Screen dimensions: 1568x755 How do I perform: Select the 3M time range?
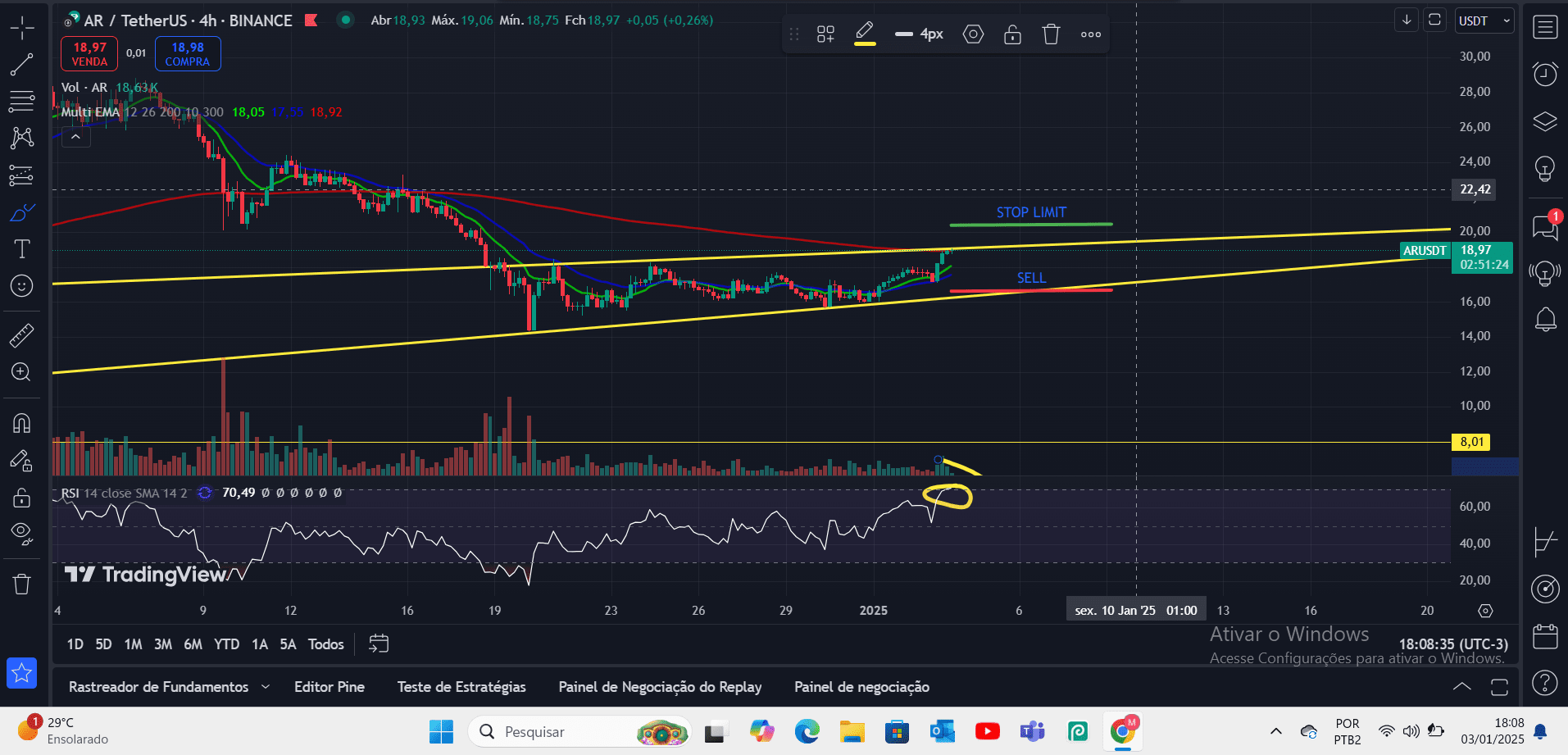click(163, 644)
